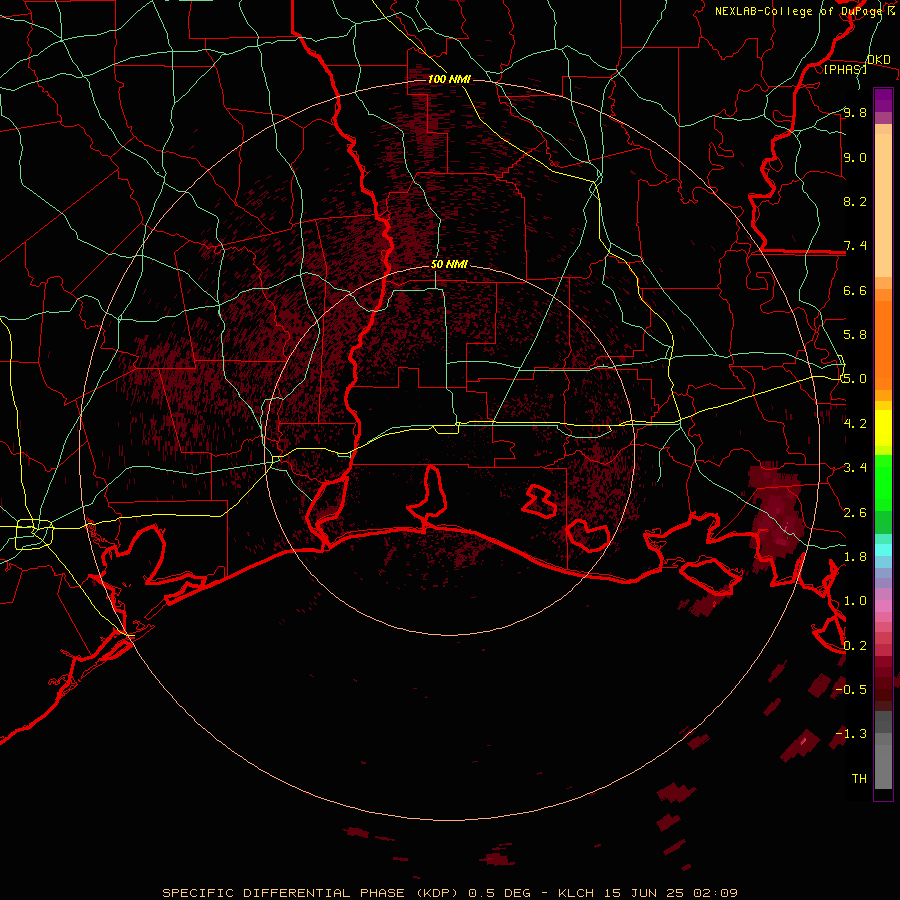Click the 9.8 value on the color scale
The height and width of the screenshot is (900, 900).
coord(855,113)
